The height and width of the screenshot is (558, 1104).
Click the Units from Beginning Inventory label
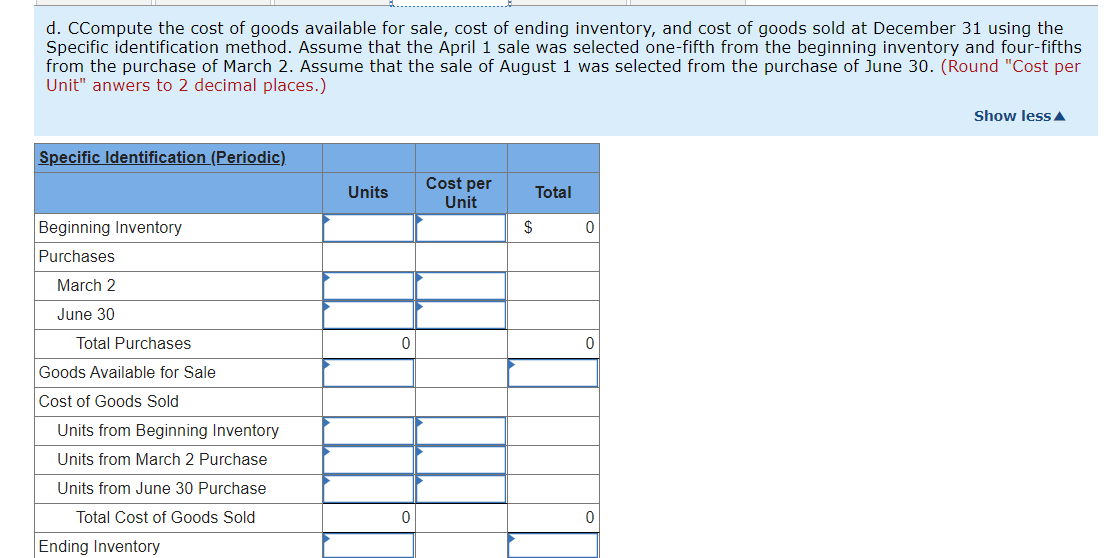(168, 431)
